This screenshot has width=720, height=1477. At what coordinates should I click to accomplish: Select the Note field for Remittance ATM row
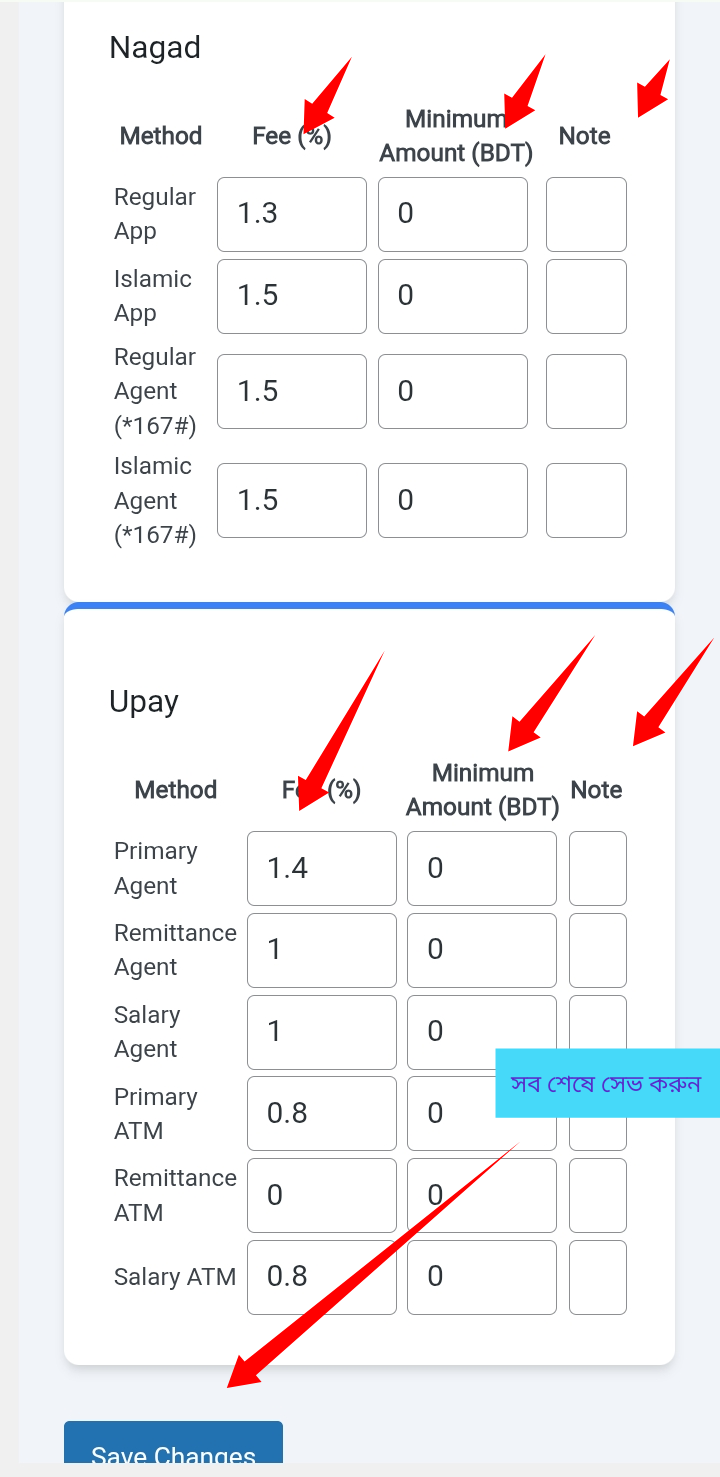click(597, 1195)
